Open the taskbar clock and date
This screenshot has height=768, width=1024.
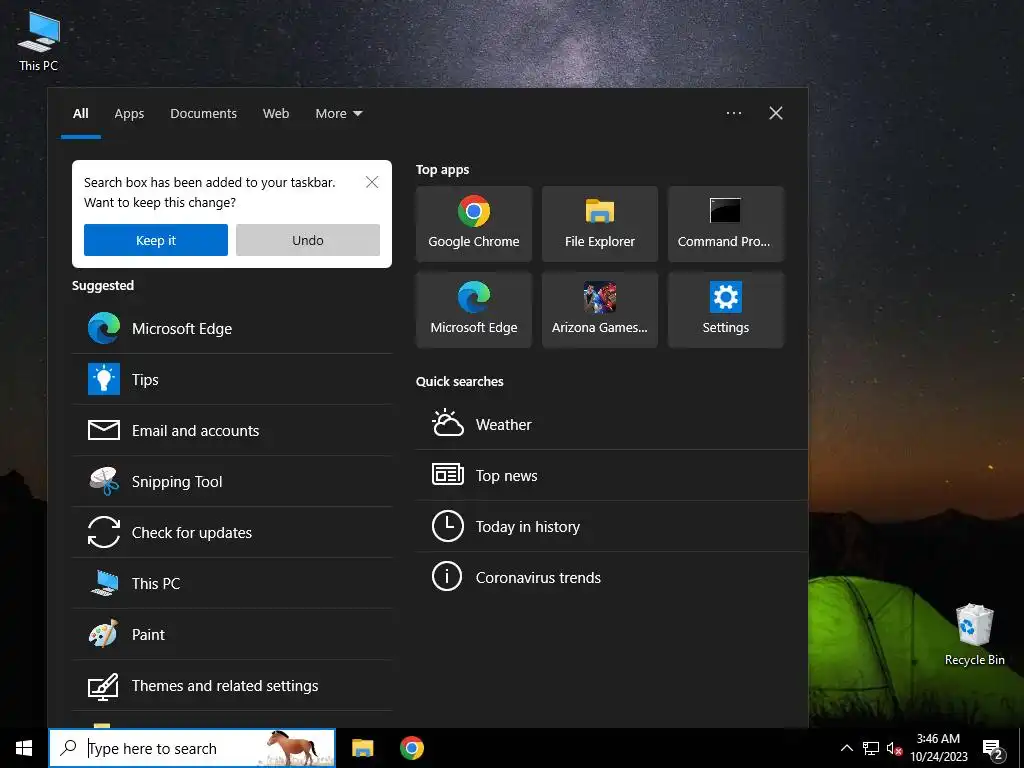click(938, 748)
